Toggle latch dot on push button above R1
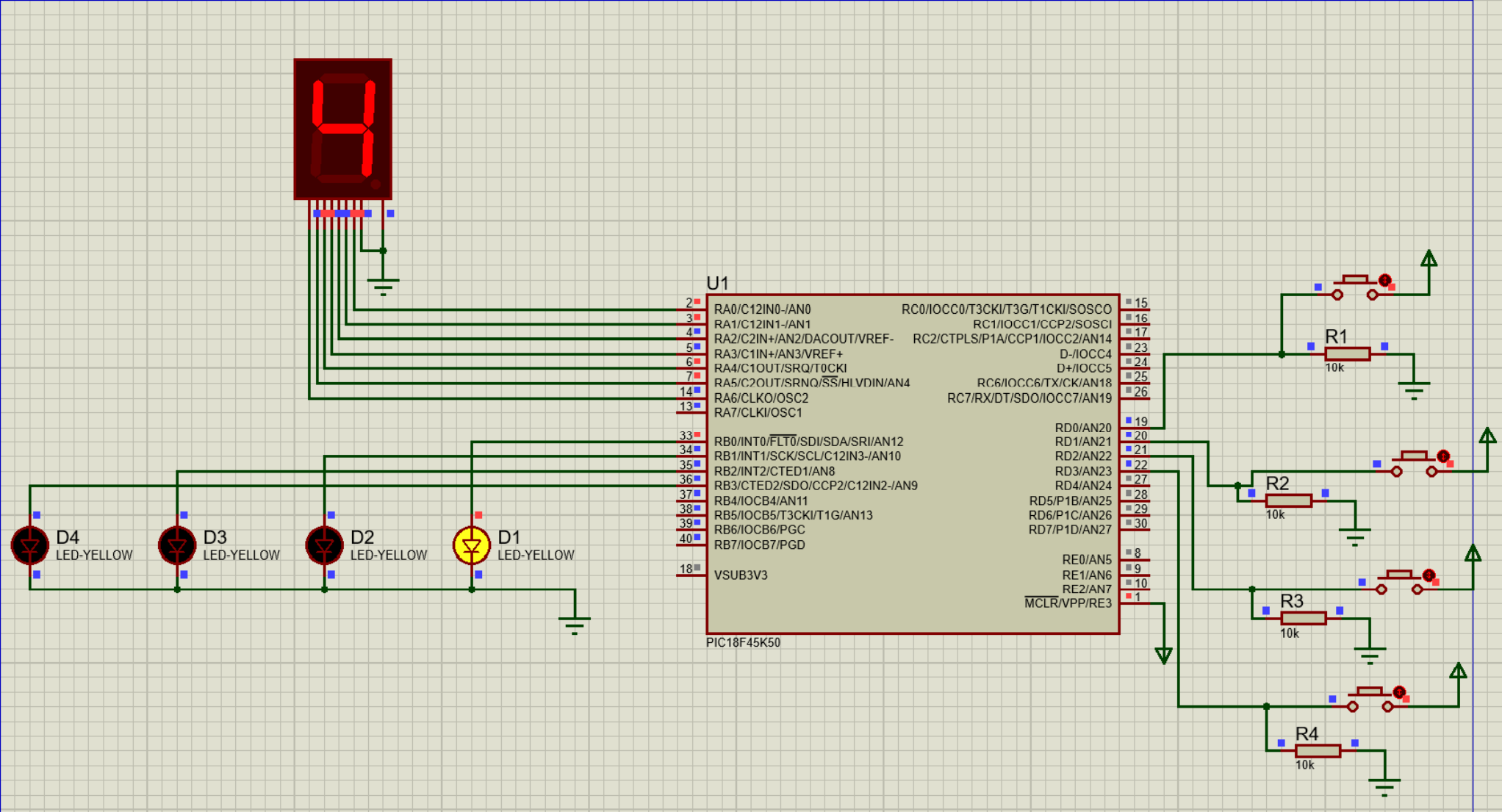 [x=1384, y=280]
